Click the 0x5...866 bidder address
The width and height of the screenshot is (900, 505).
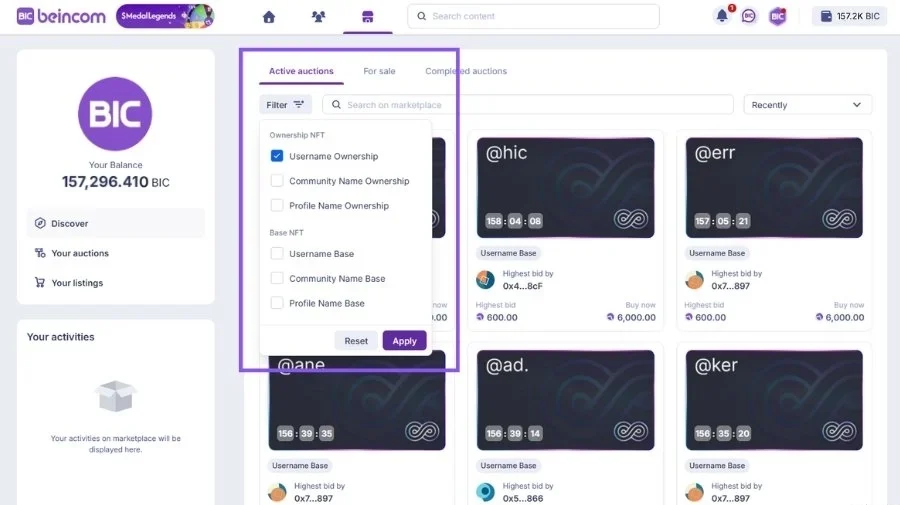pos(522,498)
